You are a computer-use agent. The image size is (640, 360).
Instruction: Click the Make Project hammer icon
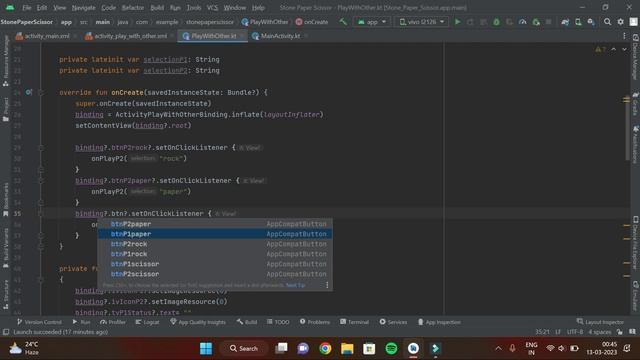(x=343, y=22)
